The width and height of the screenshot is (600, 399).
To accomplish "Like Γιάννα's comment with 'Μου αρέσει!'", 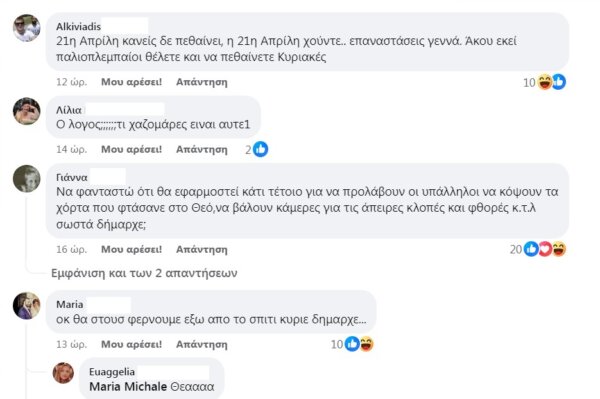I will tap(132, 249).
